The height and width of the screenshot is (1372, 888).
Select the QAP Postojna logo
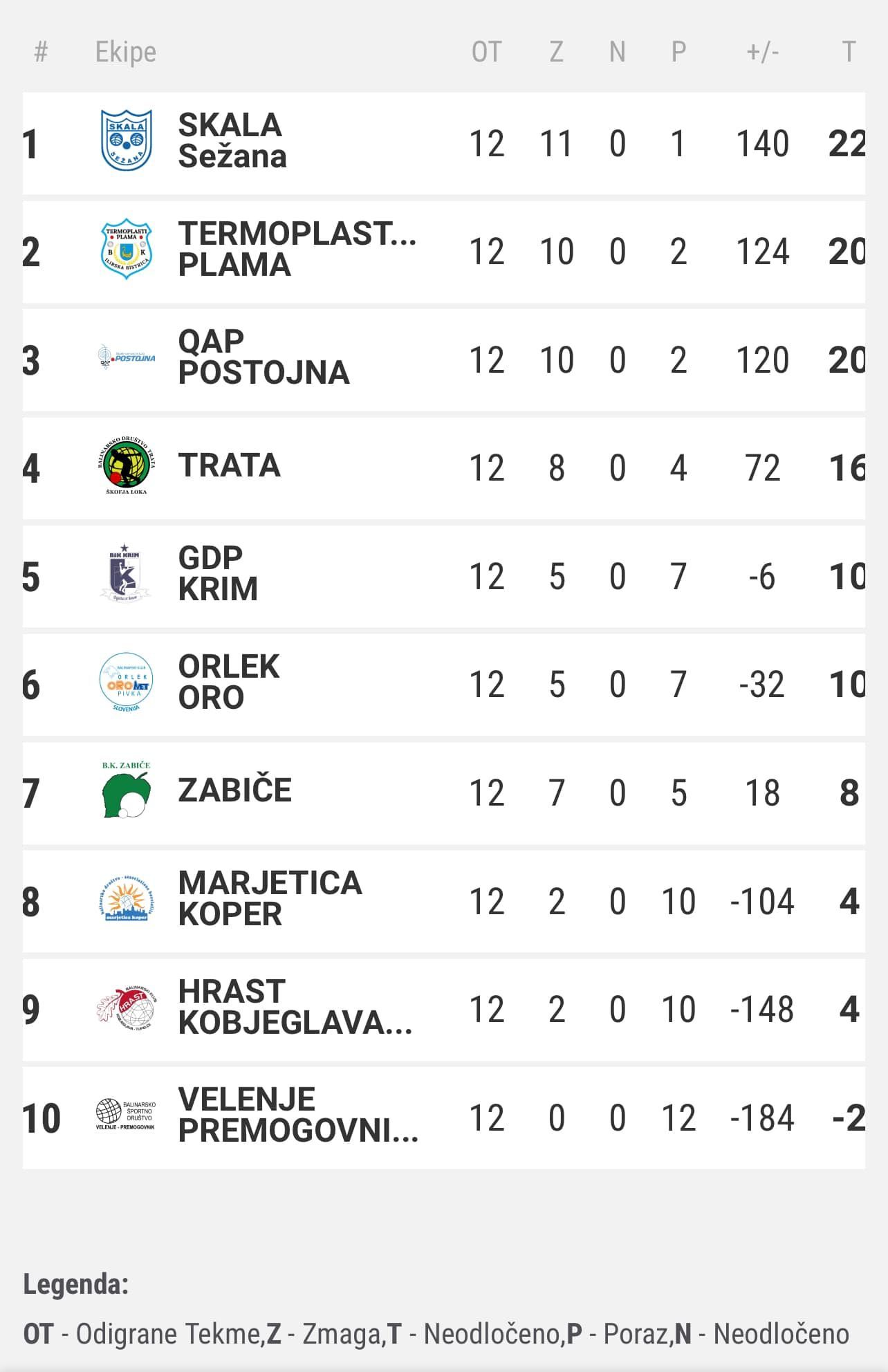[x=126, y=358]
